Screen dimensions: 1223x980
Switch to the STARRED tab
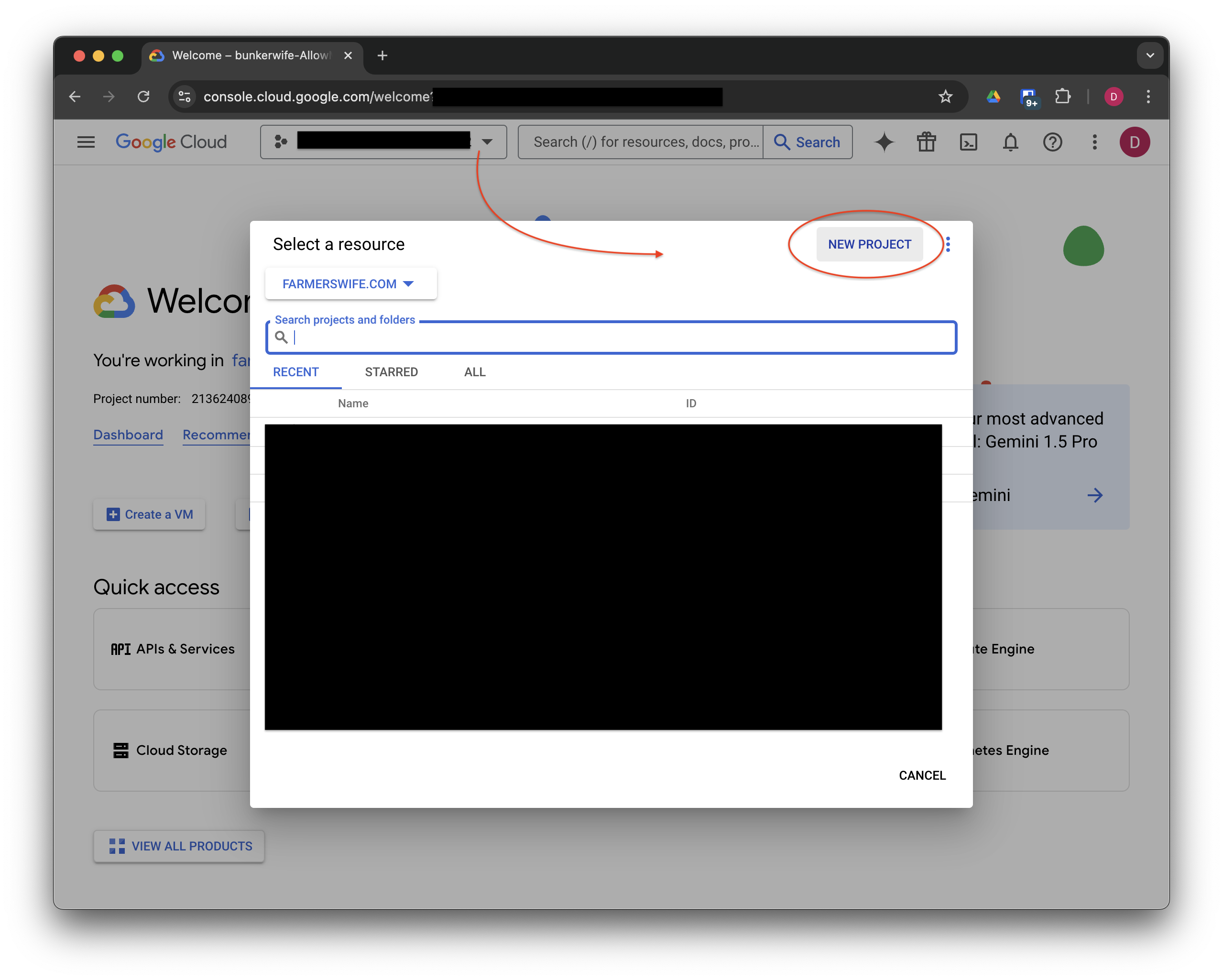(391, 372)
